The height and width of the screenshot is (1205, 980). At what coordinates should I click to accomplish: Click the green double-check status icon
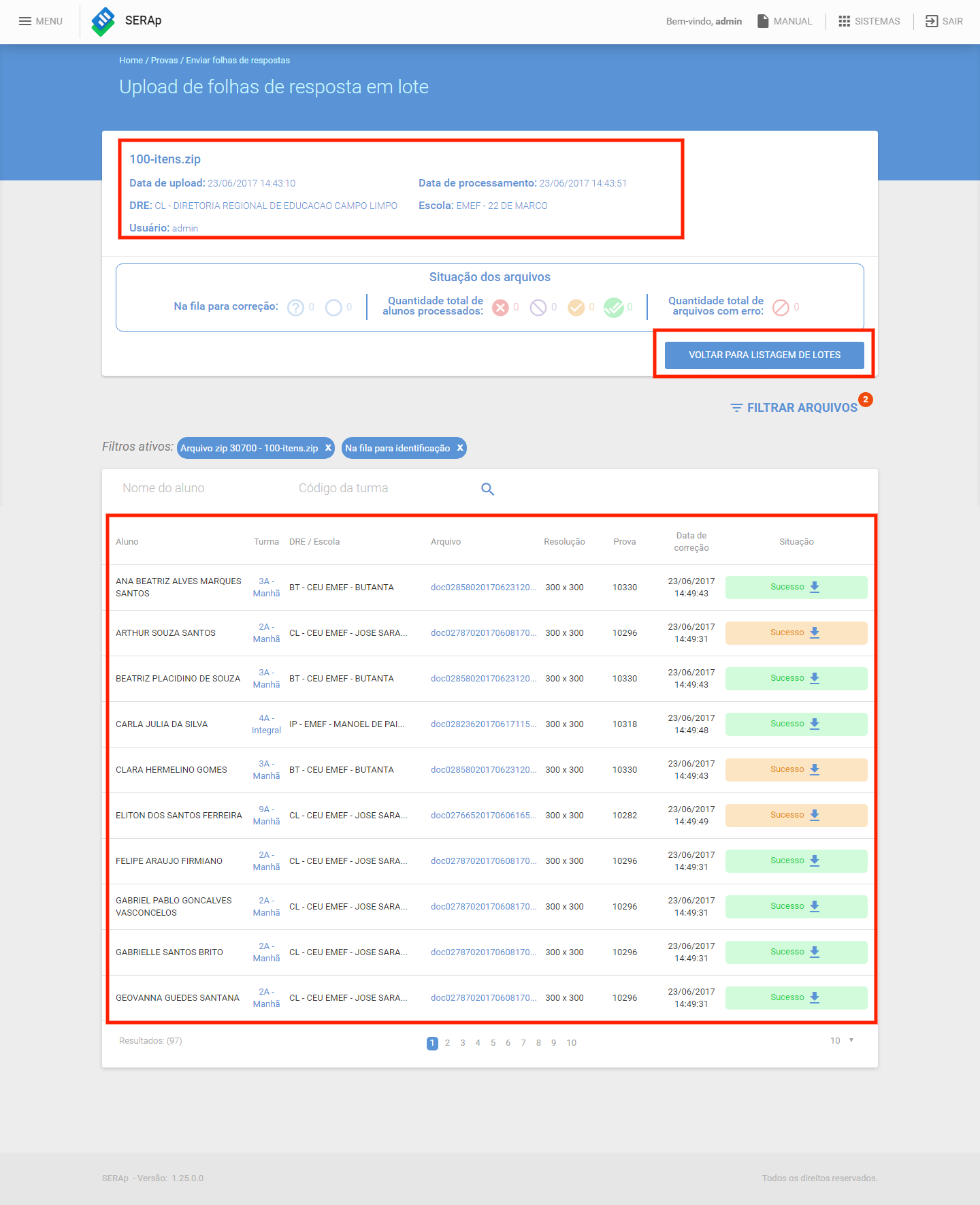click(614, 308)
